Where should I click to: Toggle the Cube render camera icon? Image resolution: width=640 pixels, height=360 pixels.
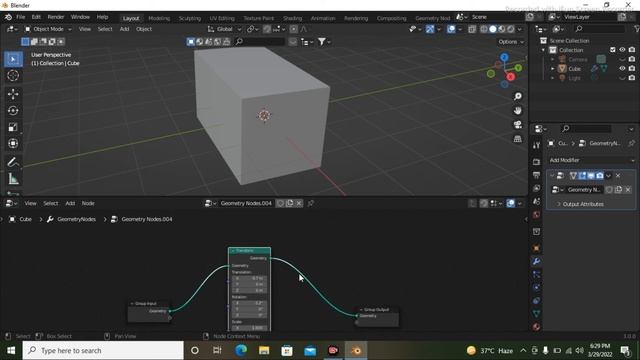click(632, 69)
